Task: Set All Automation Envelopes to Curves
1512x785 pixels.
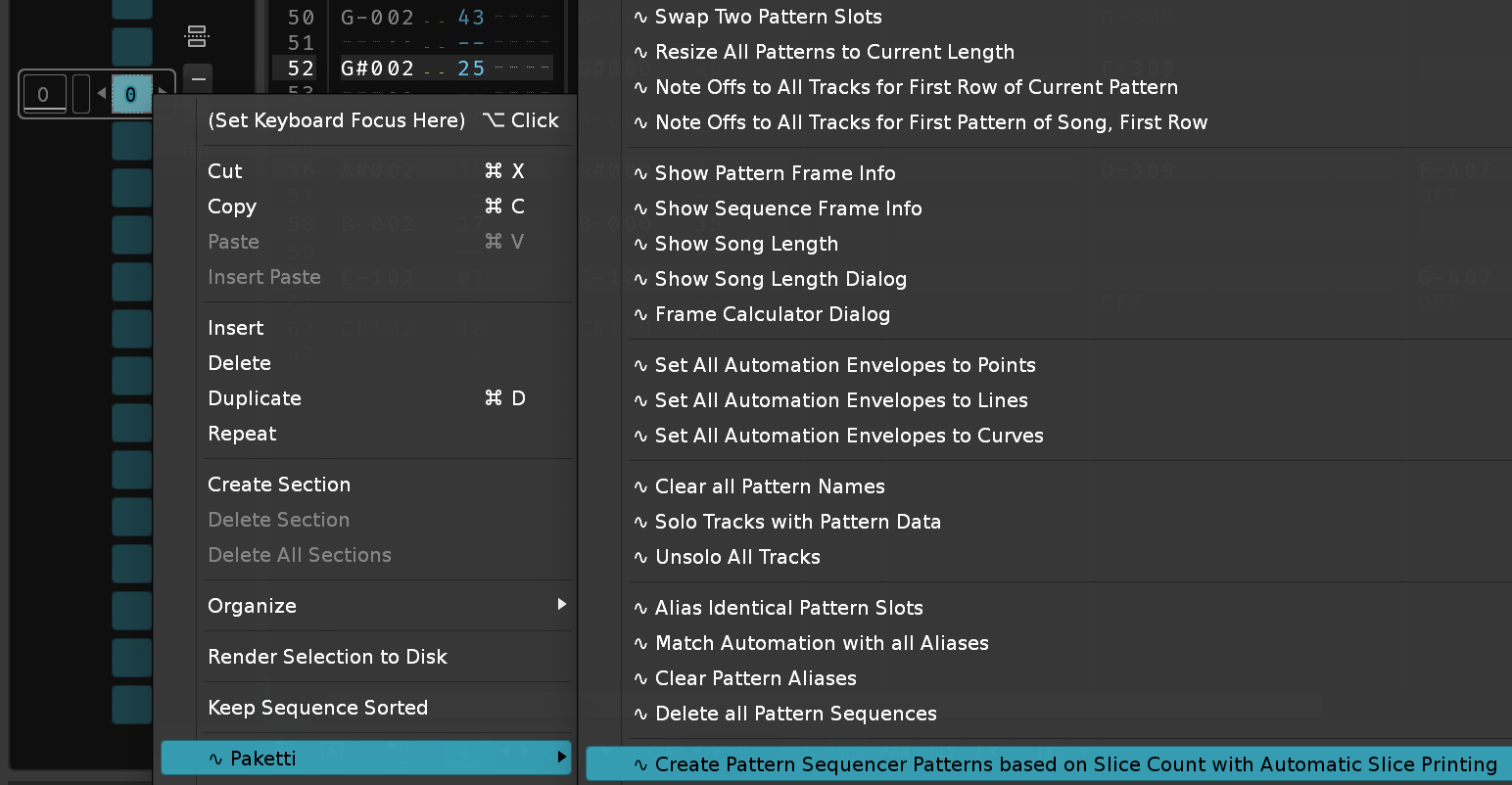Action: coord(848,436)
